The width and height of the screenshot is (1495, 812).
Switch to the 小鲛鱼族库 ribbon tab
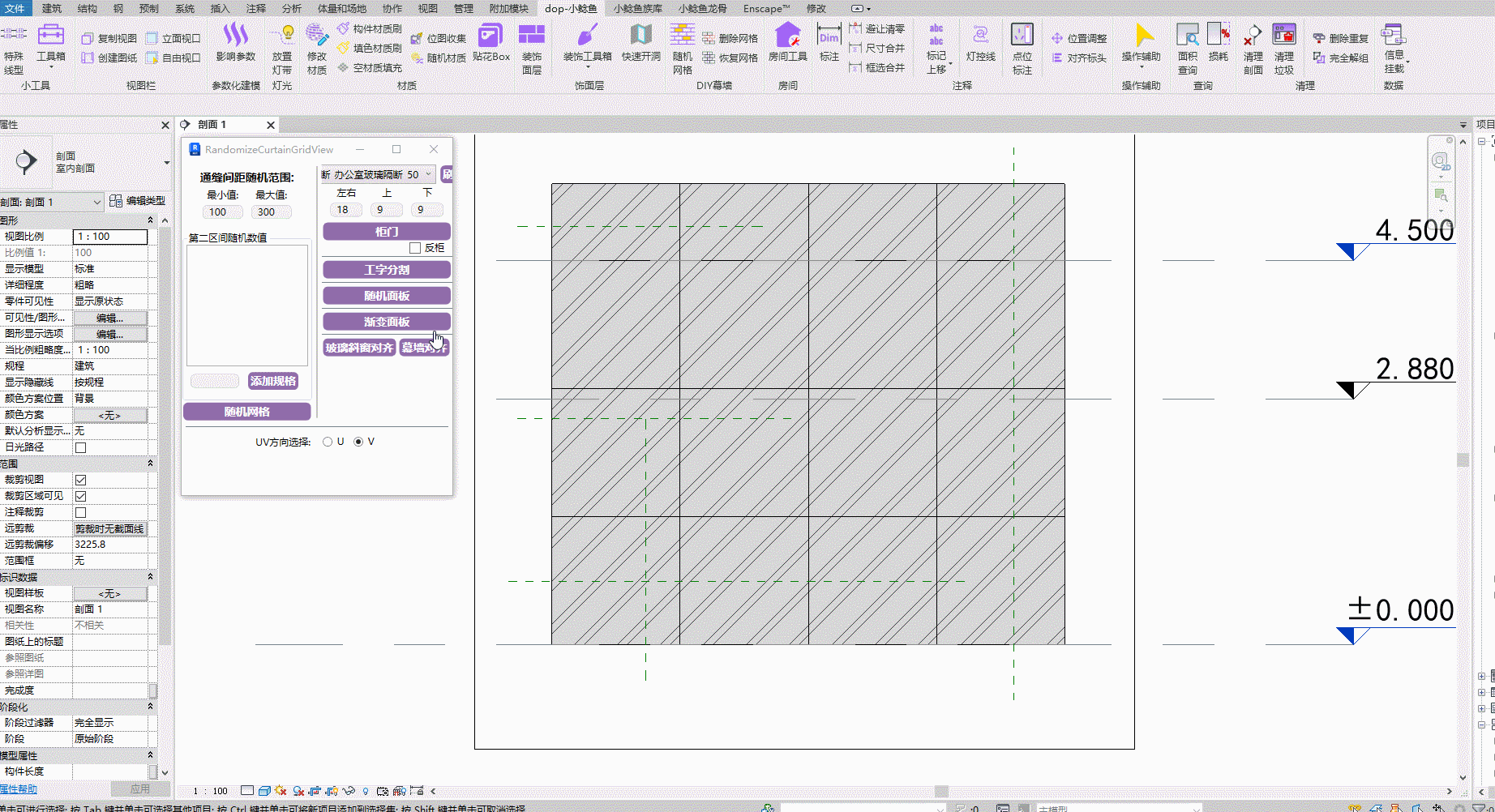[x=637, y=8]
